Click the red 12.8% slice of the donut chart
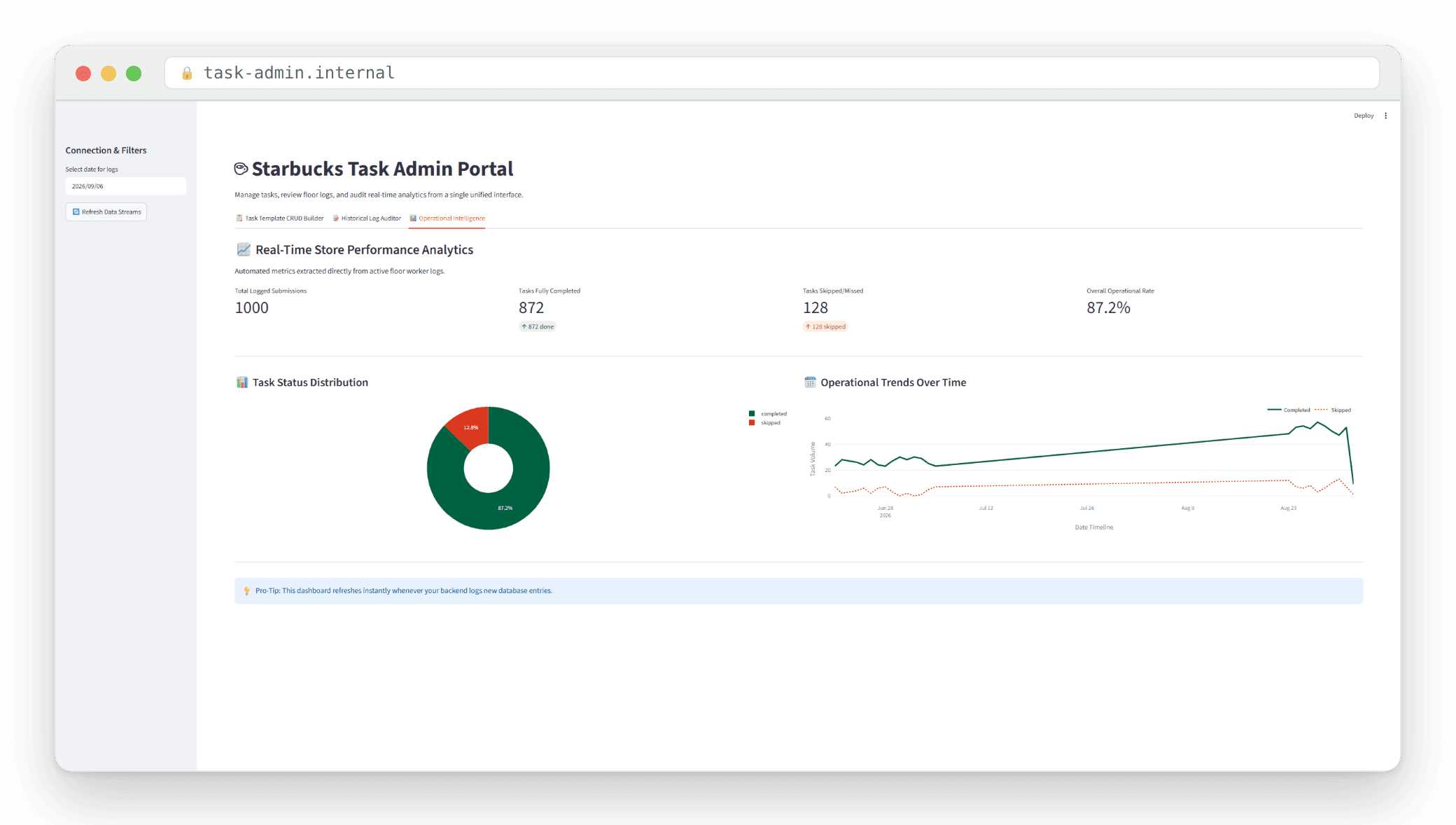1456x825 pixels. point(471,426)
